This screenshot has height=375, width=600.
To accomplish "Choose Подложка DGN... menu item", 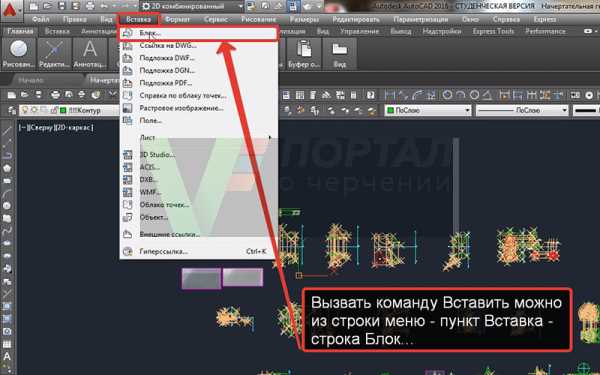I will [198, 70].
